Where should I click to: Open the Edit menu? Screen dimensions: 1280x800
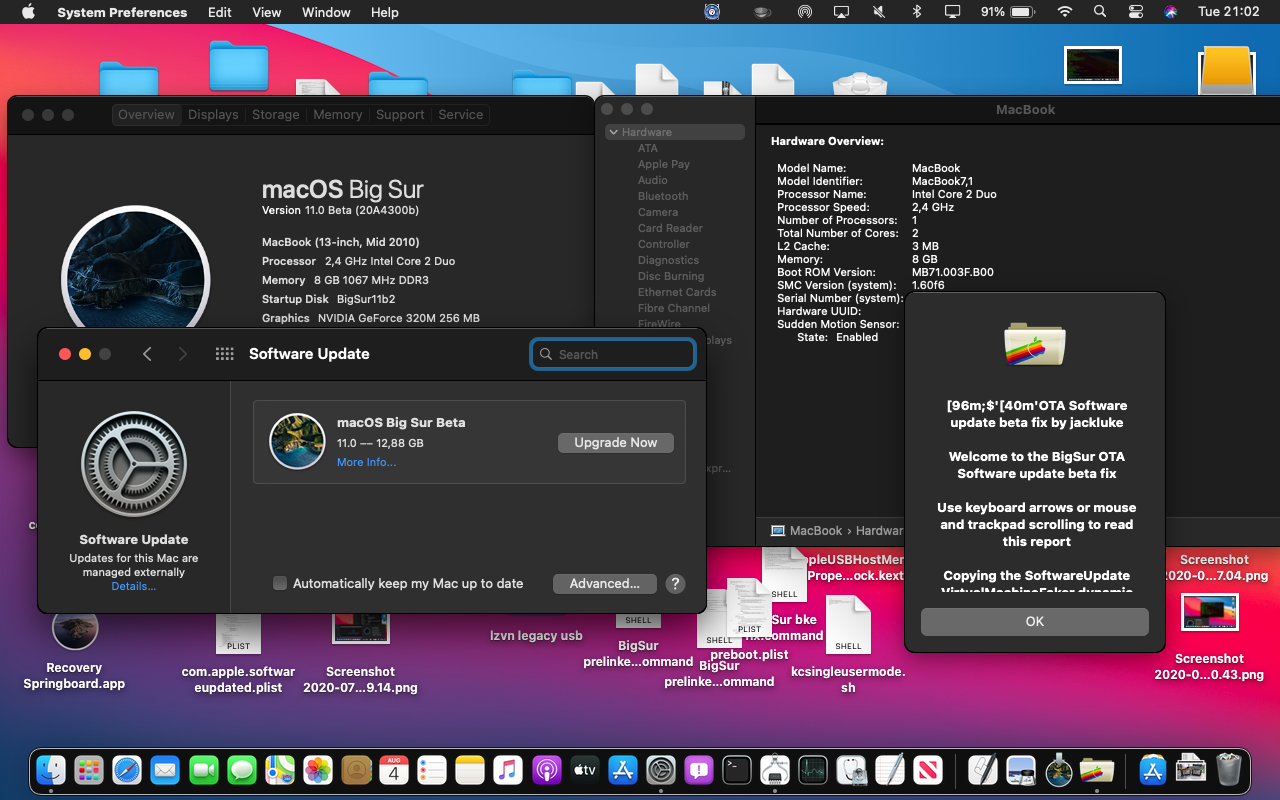pos(220,12)
